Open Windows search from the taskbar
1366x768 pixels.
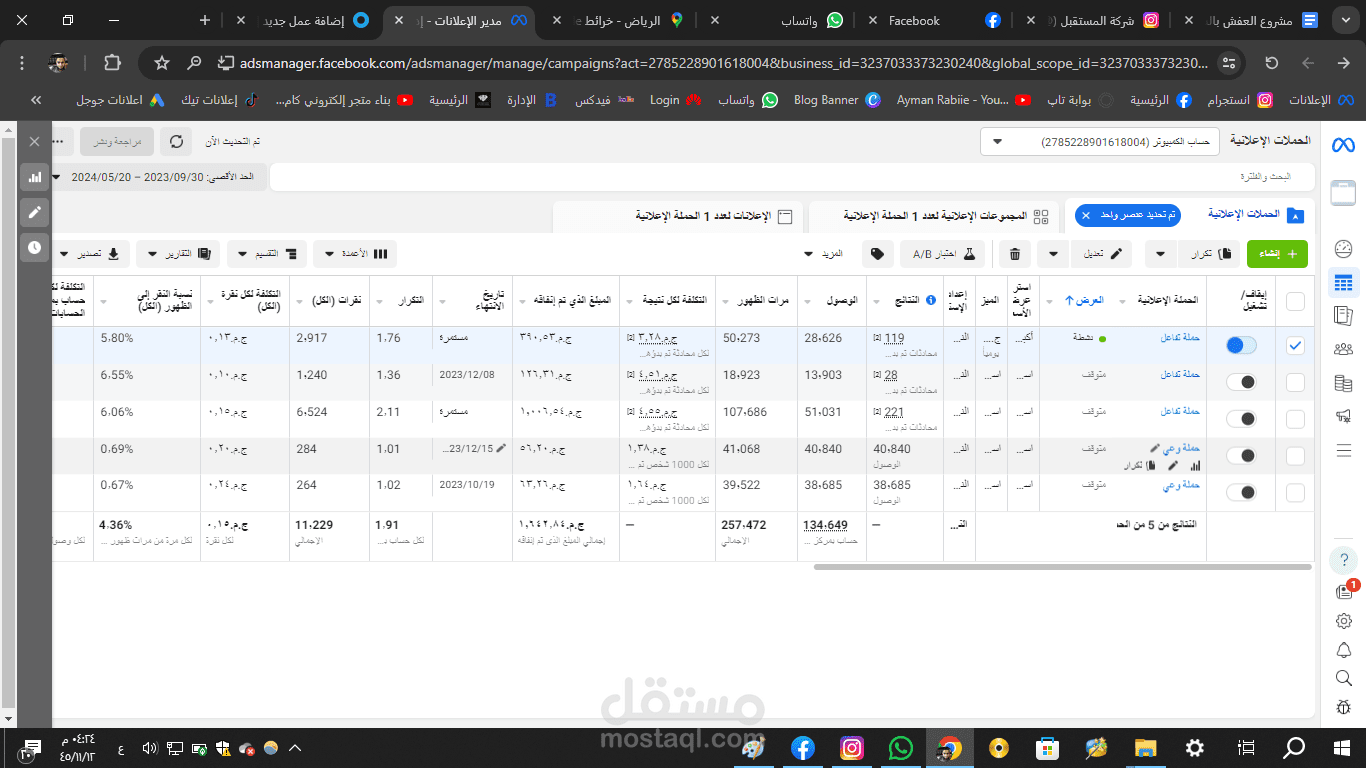pos(1294,748)
